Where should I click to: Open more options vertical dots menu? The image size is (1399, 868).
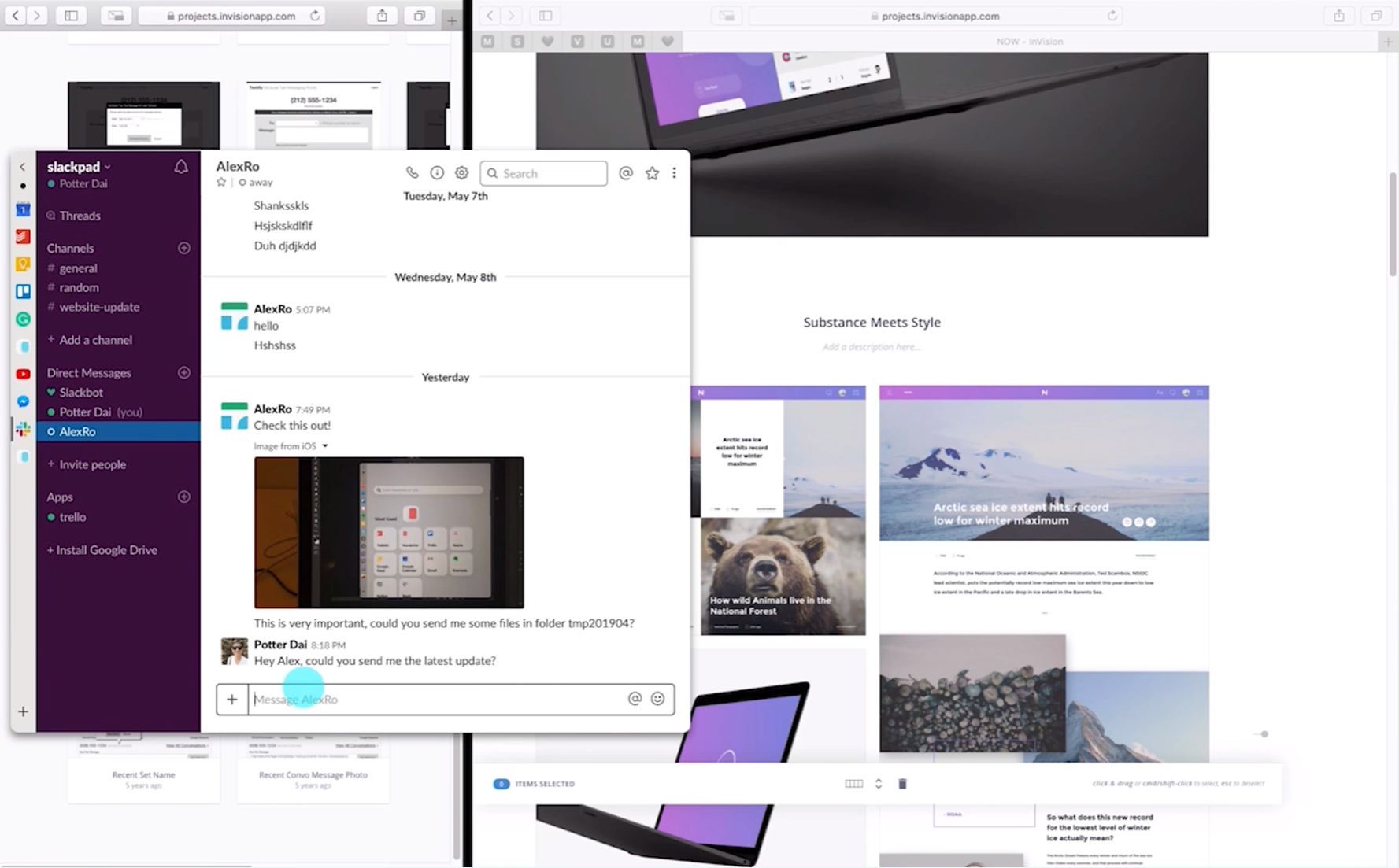coord(674,173)
